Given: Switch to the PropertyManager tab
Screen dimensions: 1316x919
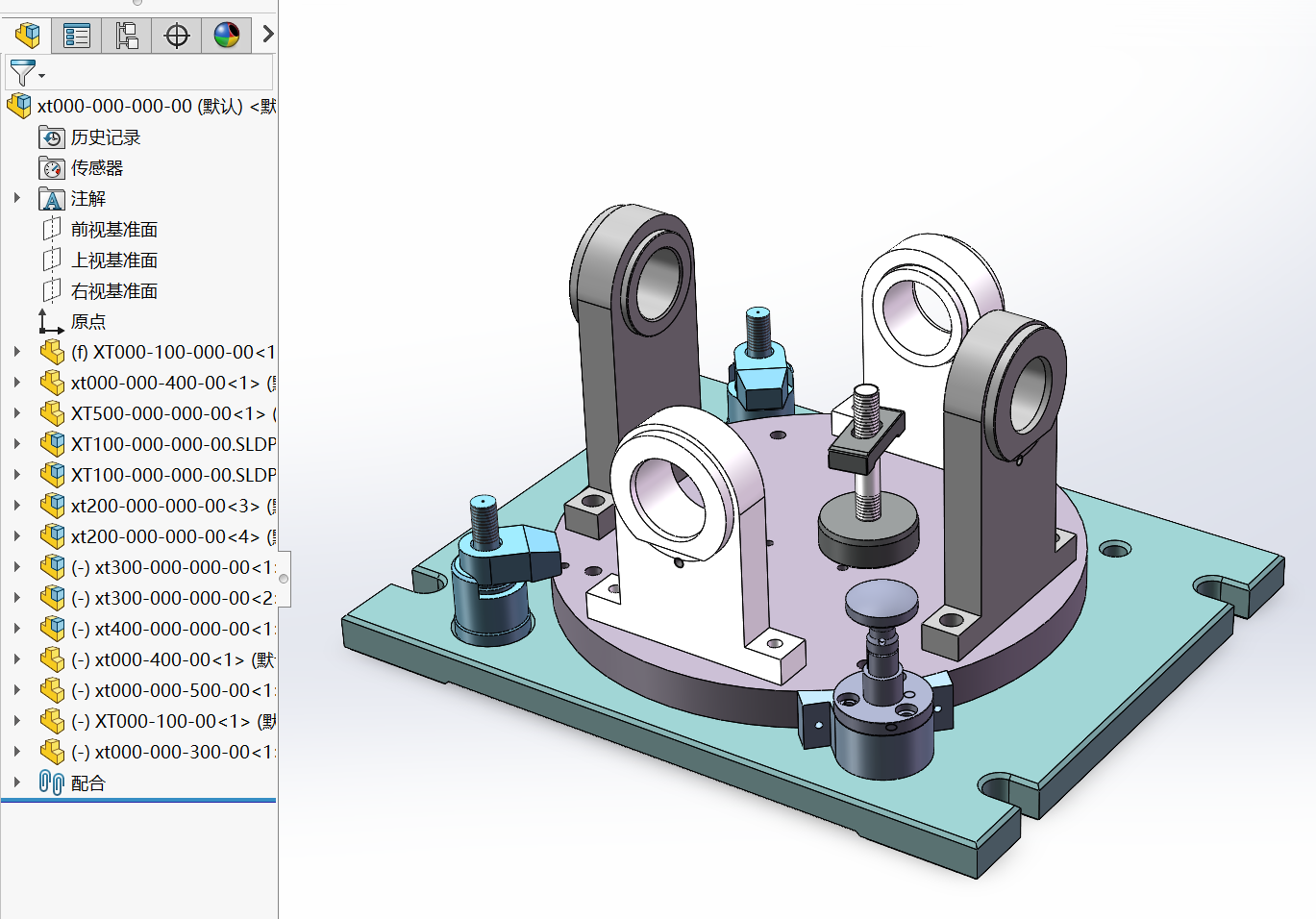Looking at the screenshot, I should tap(76, 36).
